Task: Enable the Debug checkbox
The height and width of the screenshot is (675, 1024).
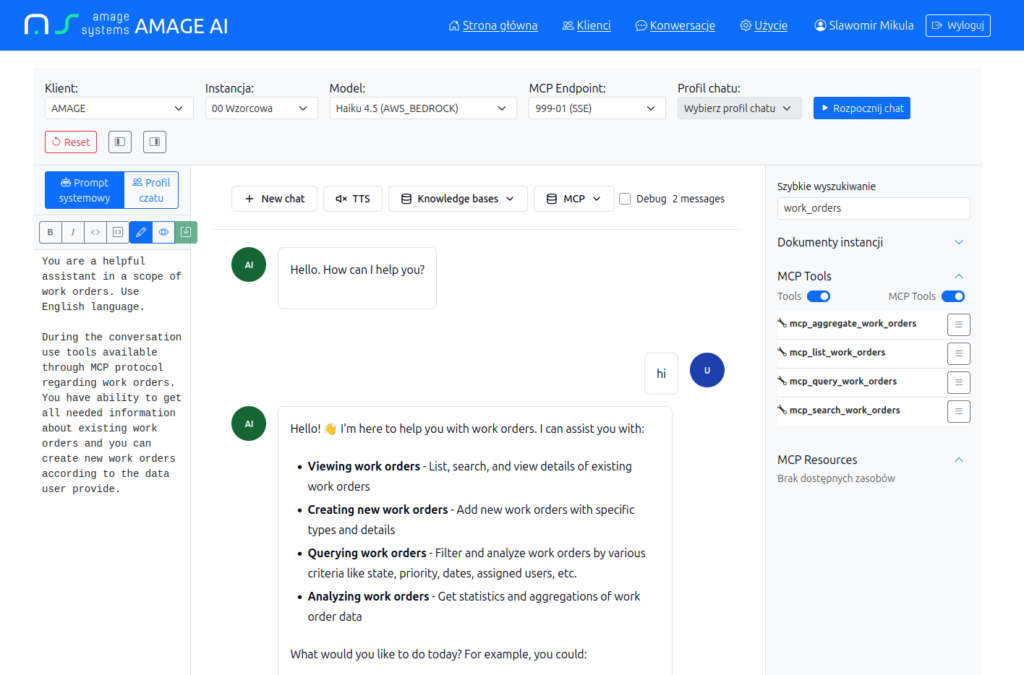Action: (x=625, y=199)
